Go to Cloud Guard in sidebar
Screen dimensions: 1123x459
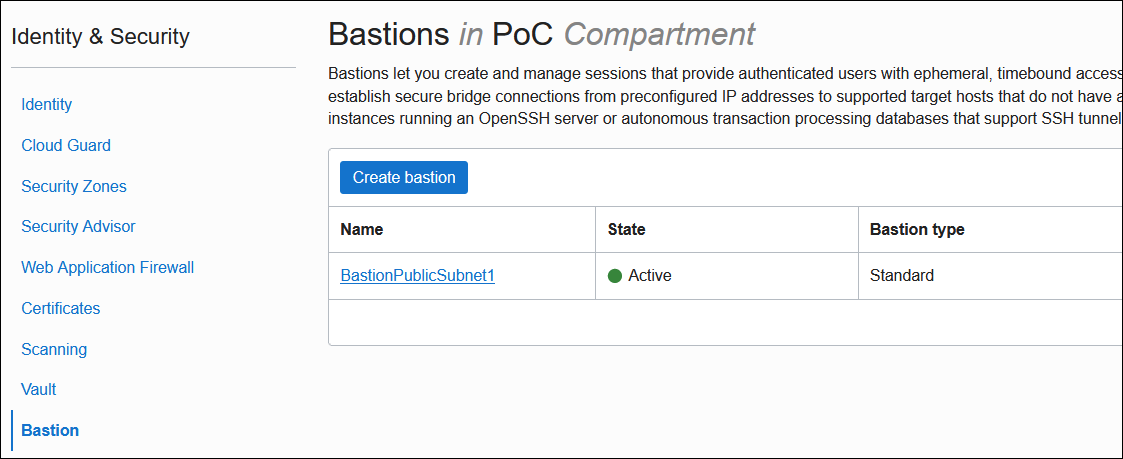tap(66, 145)
